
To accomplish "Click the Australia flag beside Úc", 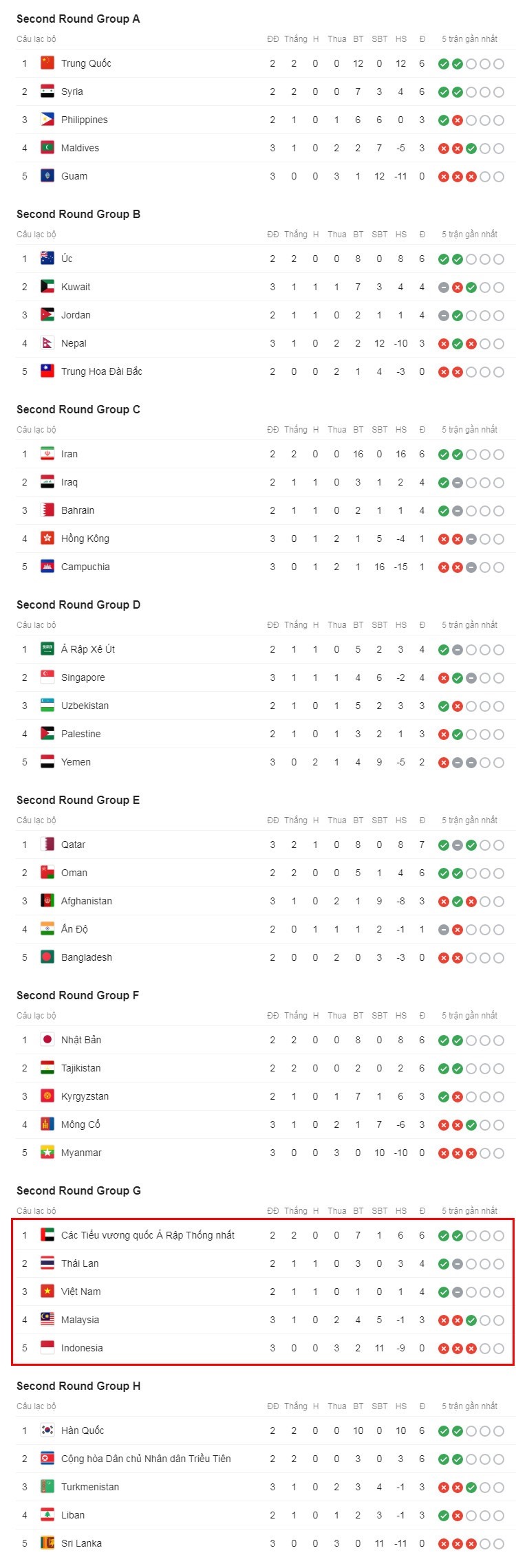I will pos(47,259).
